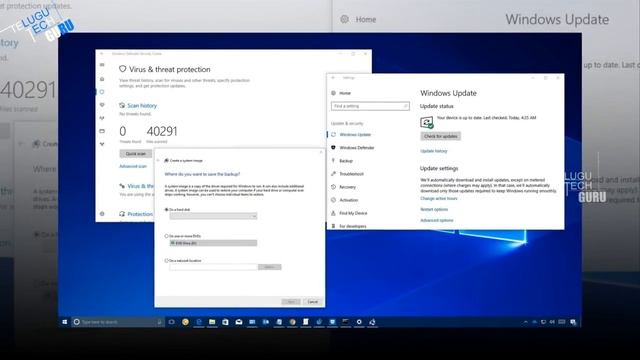Screen dimensions: 640x360
Task: Select On one or more DVDs option
Action: click(167, 236)
